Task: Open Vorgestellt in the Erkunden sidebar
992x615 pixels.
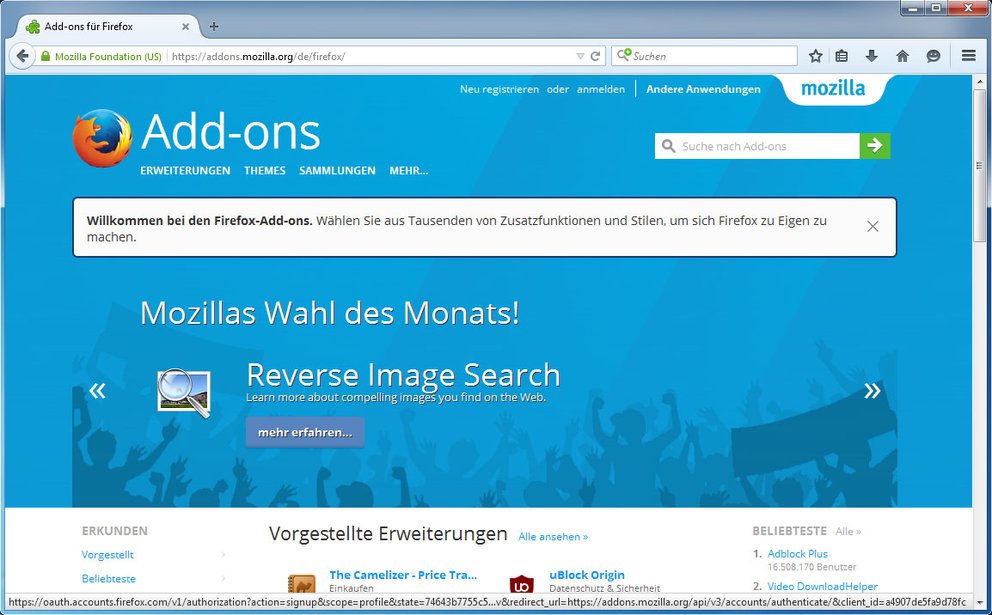Action: (108, 555)
